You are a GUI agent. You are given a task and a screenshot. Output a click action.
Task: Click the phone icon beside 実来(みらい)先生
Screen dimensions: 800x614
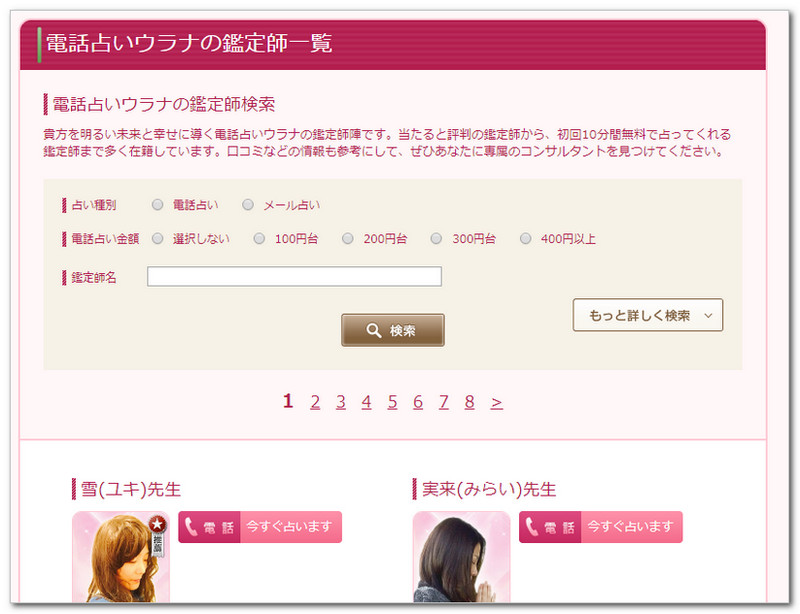pos(531,527)
